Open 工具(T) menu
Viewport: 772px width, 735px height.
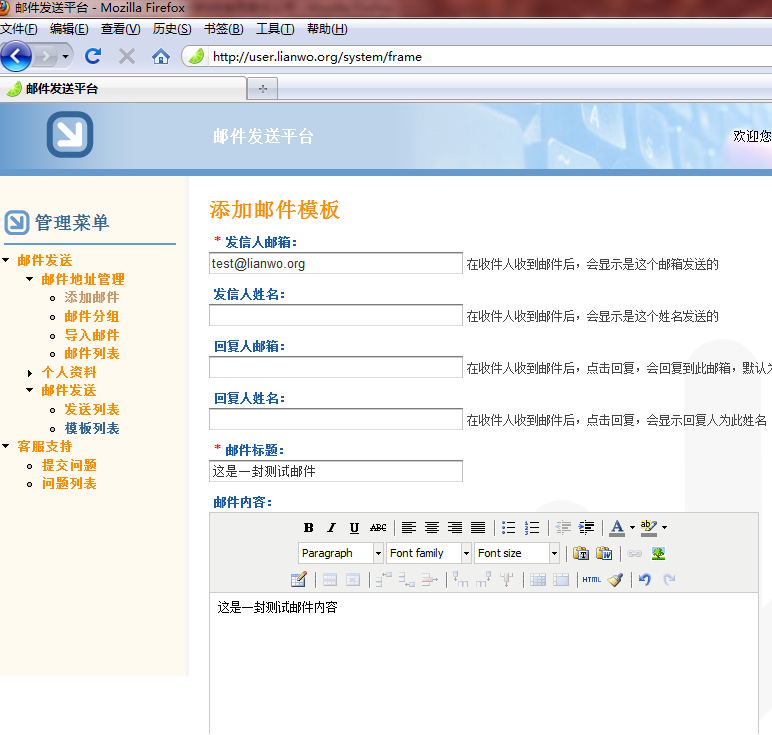(x=275, y=29)
